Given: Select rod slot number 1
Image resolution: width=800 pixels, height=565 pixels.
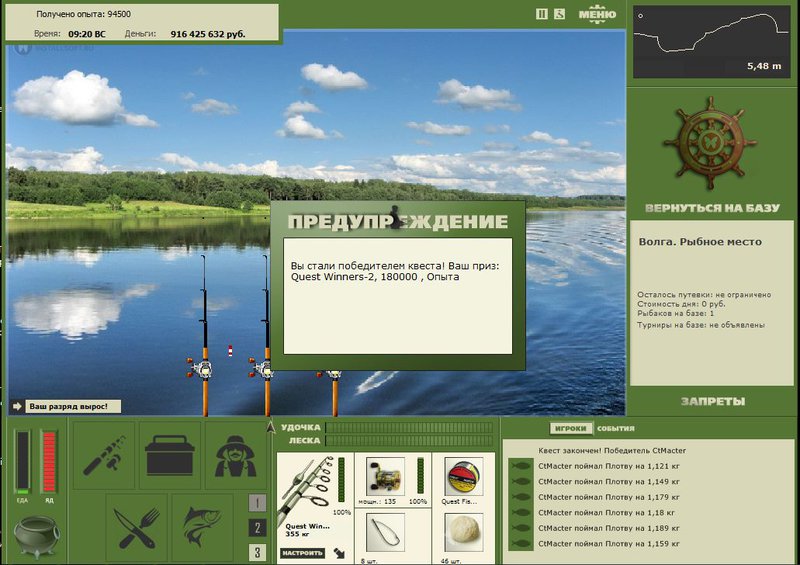Looking at the screenshot, I should (x=257, y=503).
